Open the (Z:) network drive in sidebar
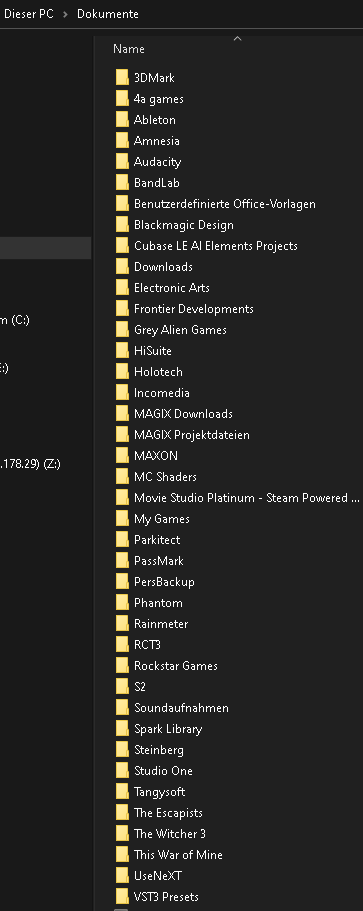The width and height of the screenshot is (363, 911). click(x=30, y=464)
